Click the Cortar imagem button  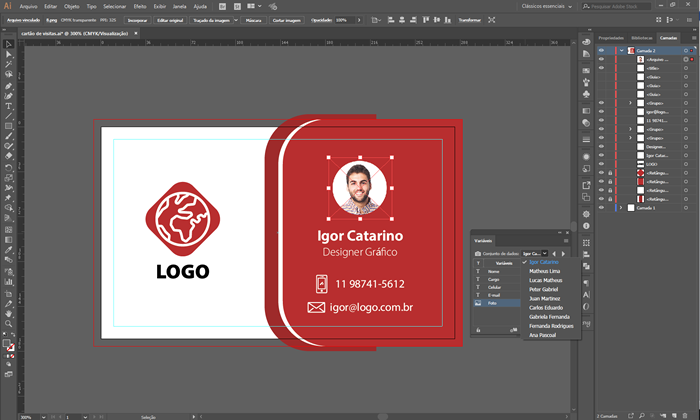287,20
